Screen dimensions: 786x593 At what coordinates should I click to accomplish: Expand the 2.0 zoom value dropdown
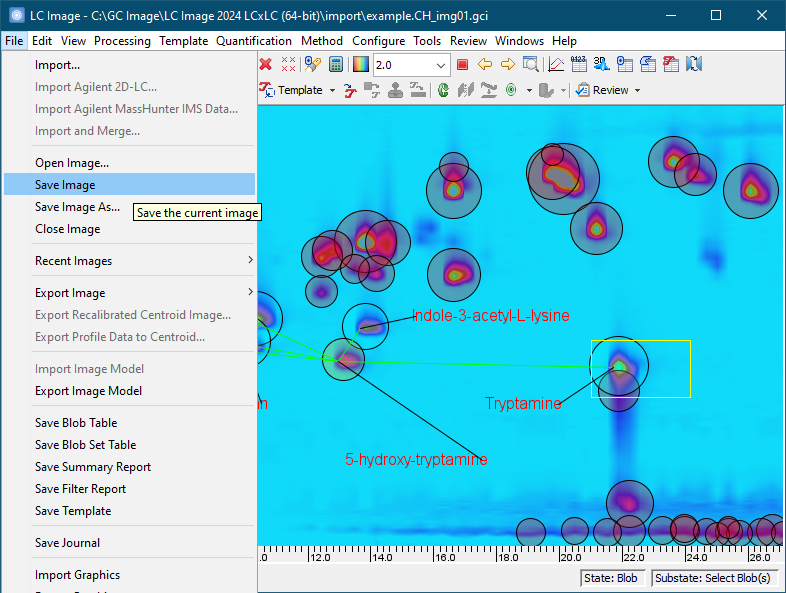(441, 65)
